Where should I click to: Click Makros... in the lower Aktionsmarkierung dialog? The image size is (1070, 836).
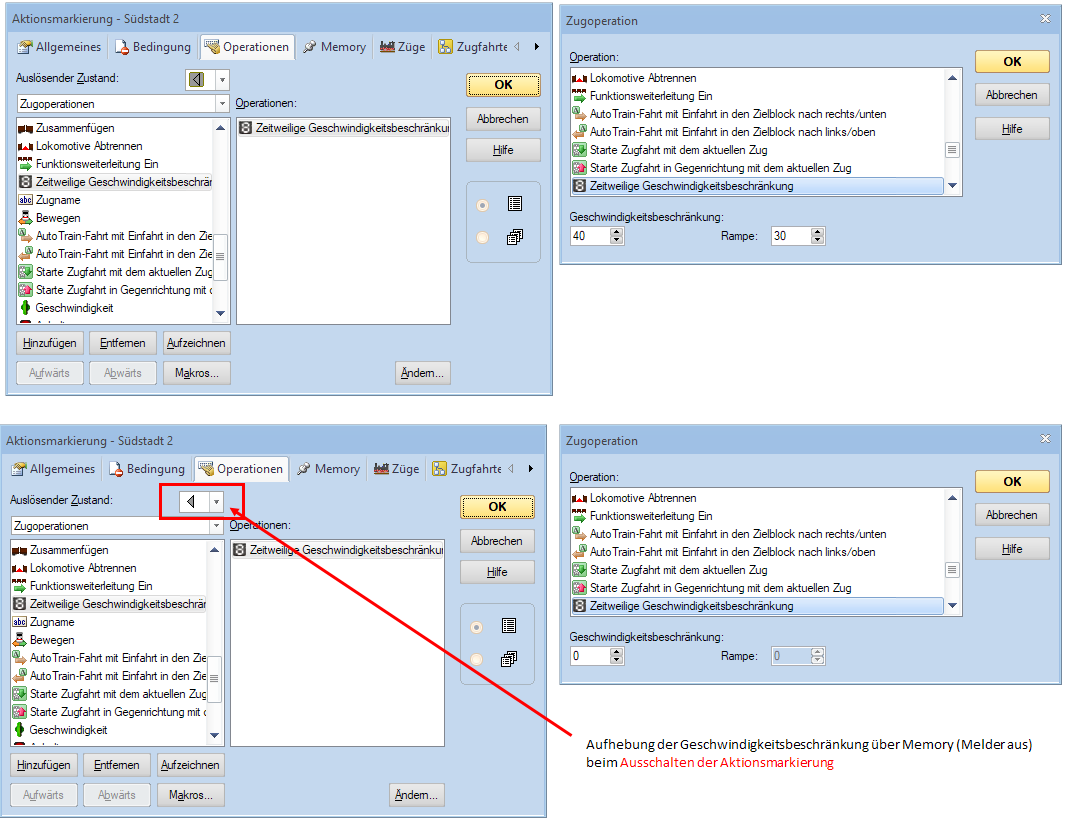pos(192,795)
